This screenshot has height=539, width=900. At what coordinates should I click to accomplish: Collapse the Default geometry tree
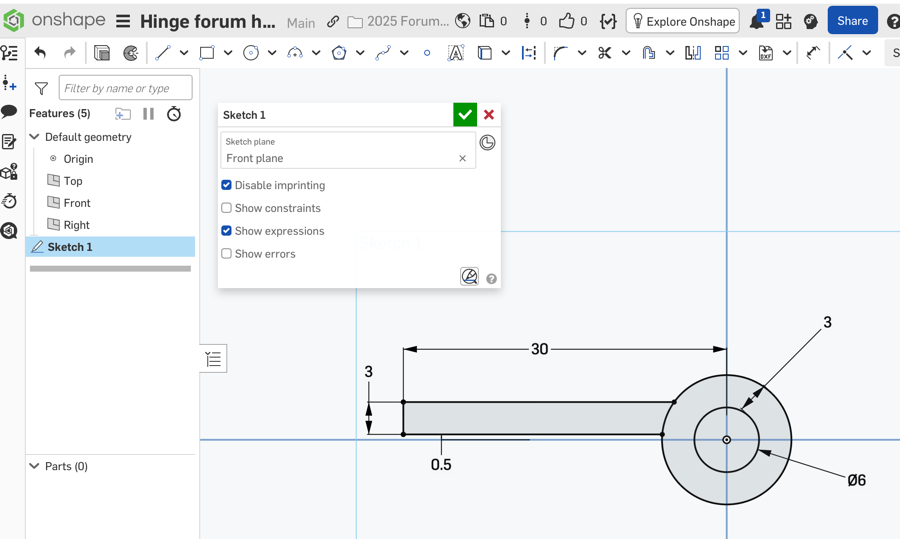pyautogui.click(x=35, y=137)
